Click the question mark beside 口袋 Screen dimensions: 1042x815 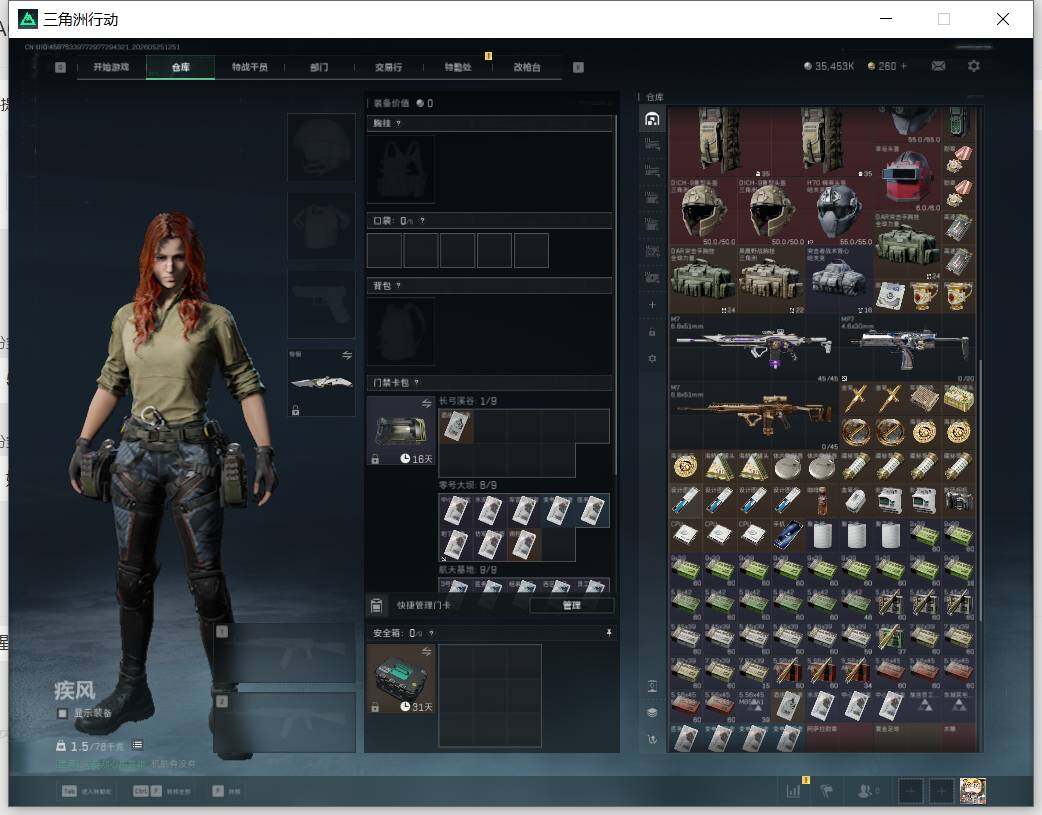[x=422, y=221]
